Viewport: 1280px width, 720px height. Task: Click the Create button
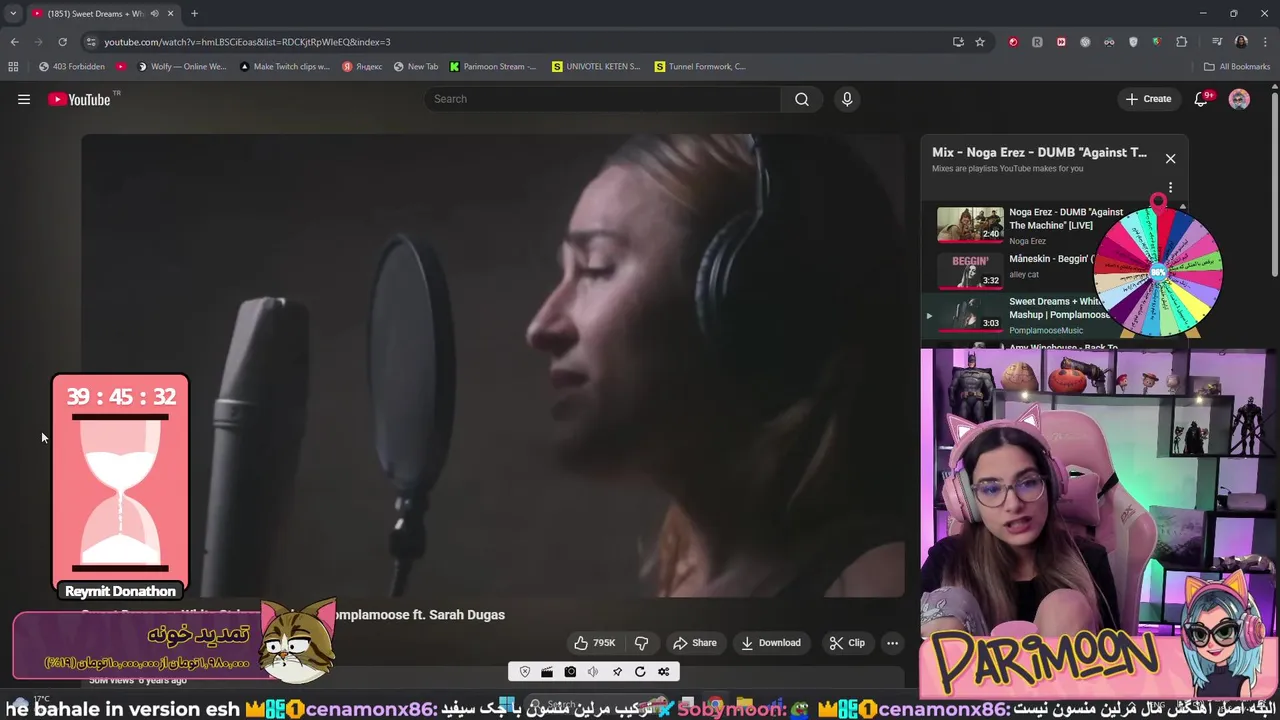click(x=1148, y=99)
